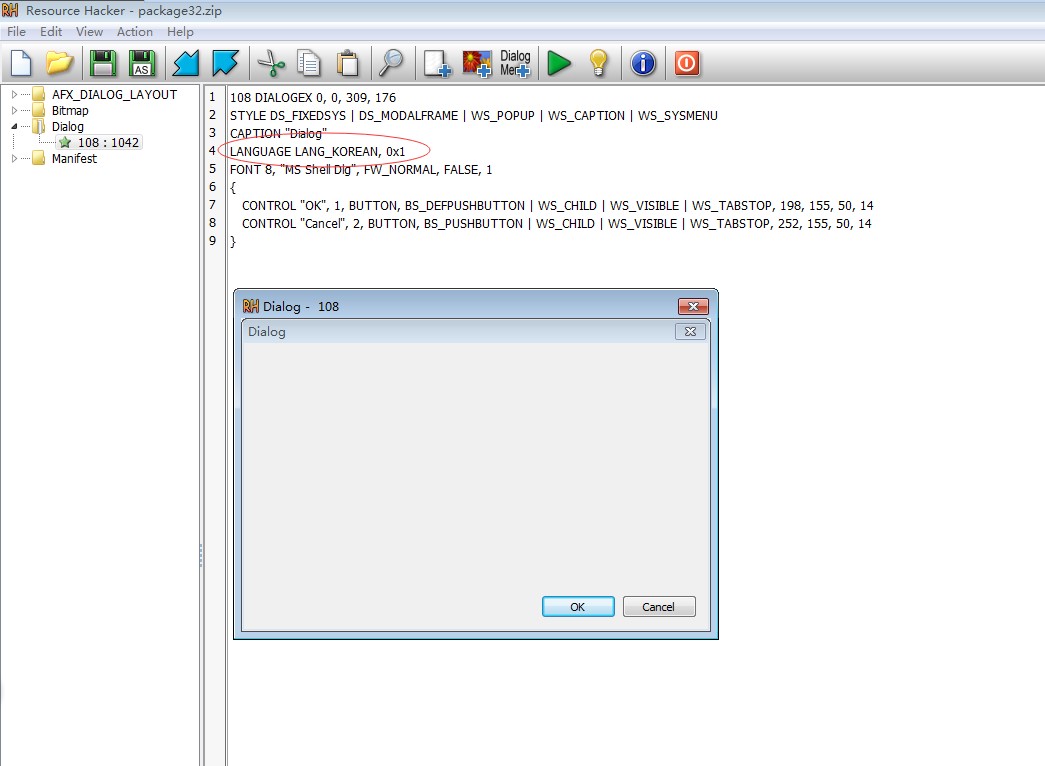1045x766 pixels.
Task: Select the Bitmap folder in tree
Action: [69, 111]
